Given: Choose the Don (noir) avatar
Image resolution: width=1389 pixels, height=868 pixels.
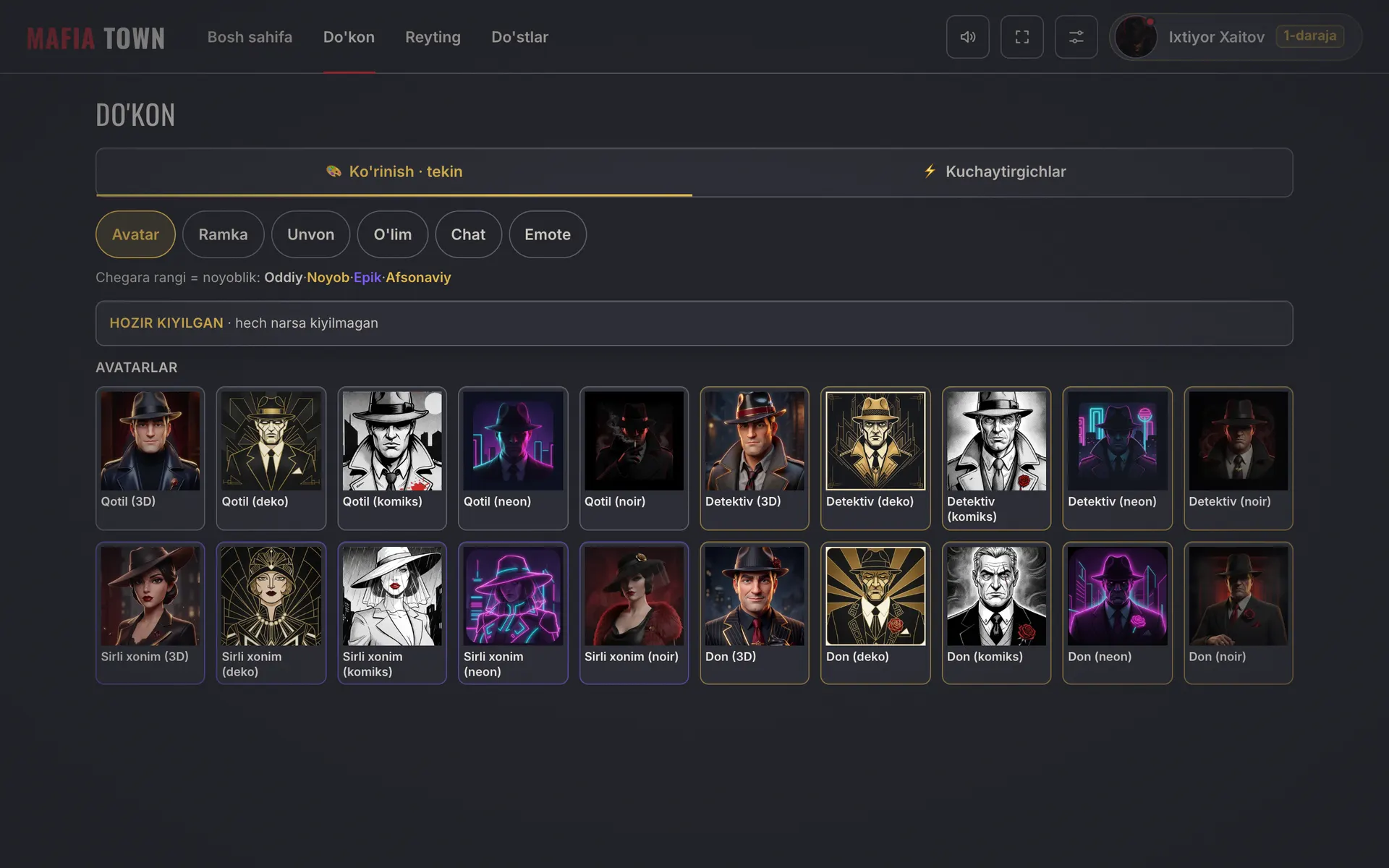Looking at the screenshot, I should 1238,613.
